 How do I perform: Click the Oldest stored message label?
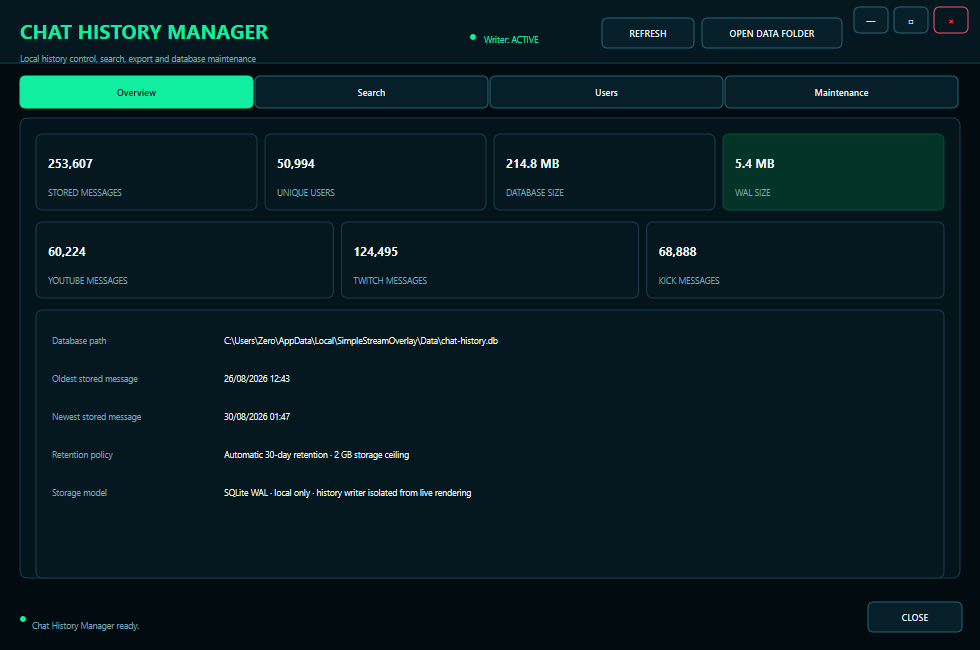pos(95,379)
